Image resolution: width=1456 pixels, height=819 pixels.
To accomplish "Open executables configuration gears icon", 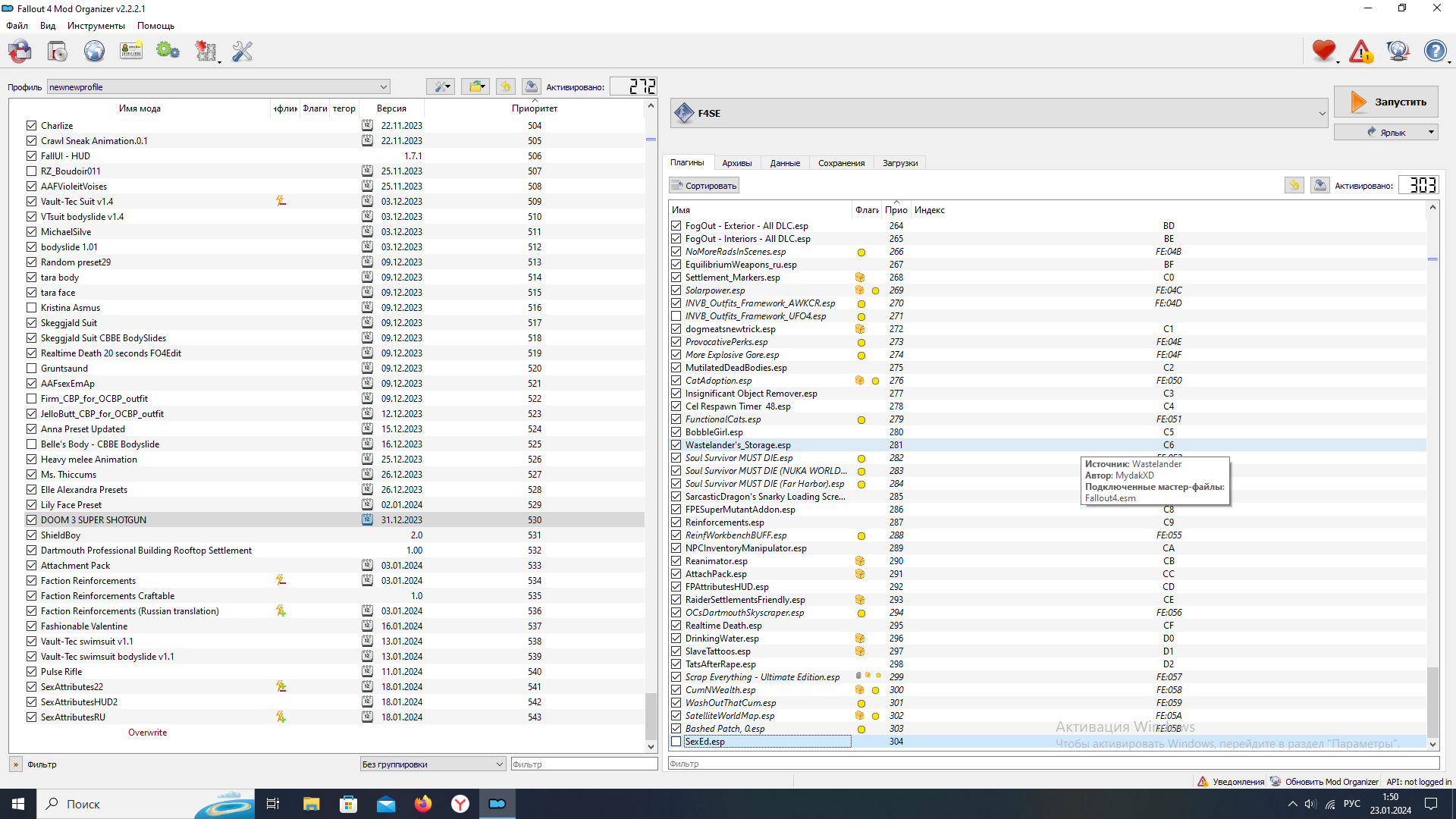I will point(168,52).
